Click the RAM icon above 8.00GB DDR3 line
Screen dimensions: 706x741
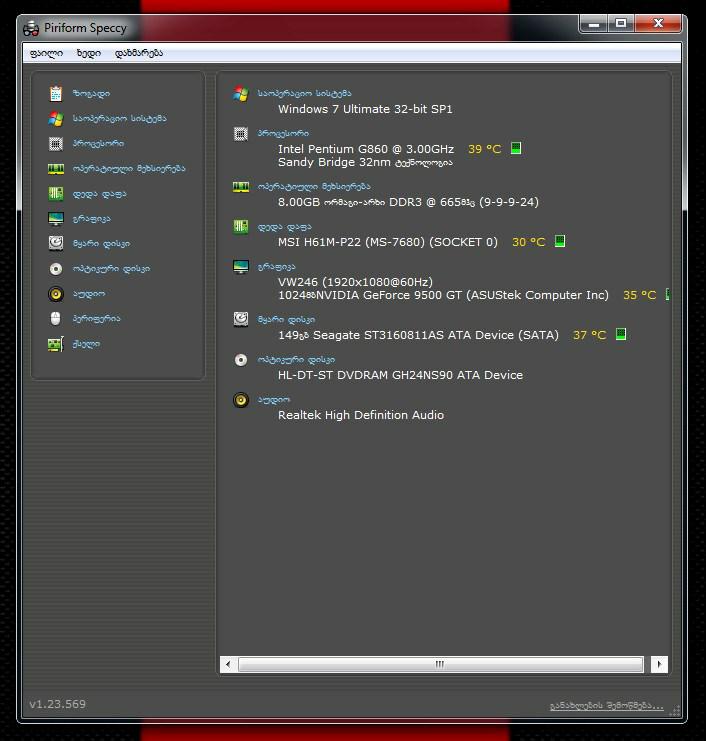[x=241, y=187]
